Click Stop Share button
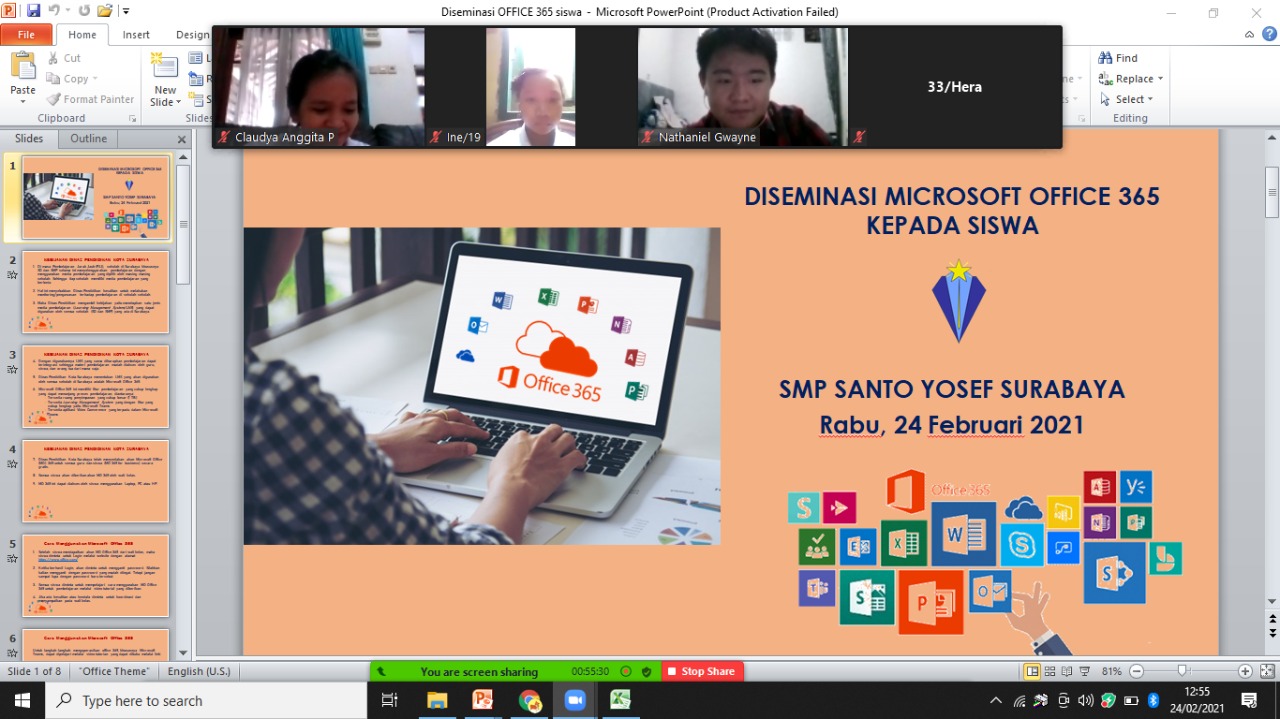1280x719 pixels. [x=700, y=672]
